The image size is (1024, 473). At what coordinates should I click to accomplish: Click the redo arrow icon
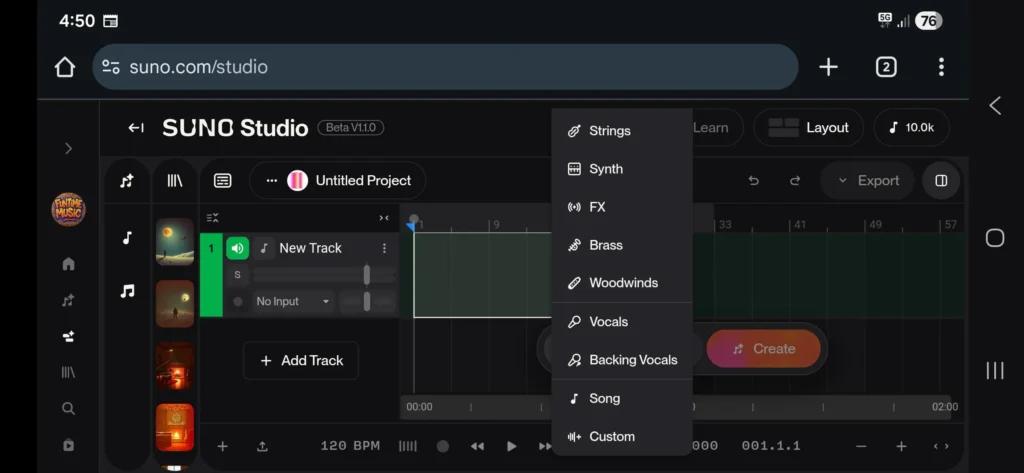point(795,181)
